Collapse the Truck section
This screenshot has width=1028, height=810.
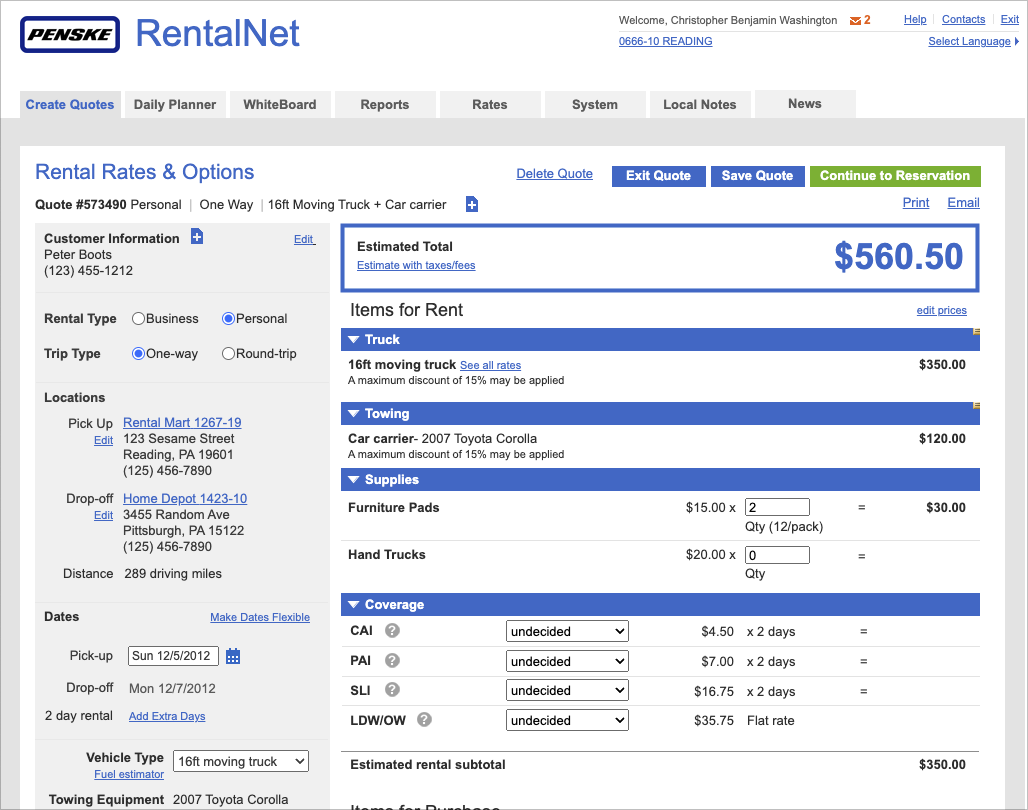[353, 340]
